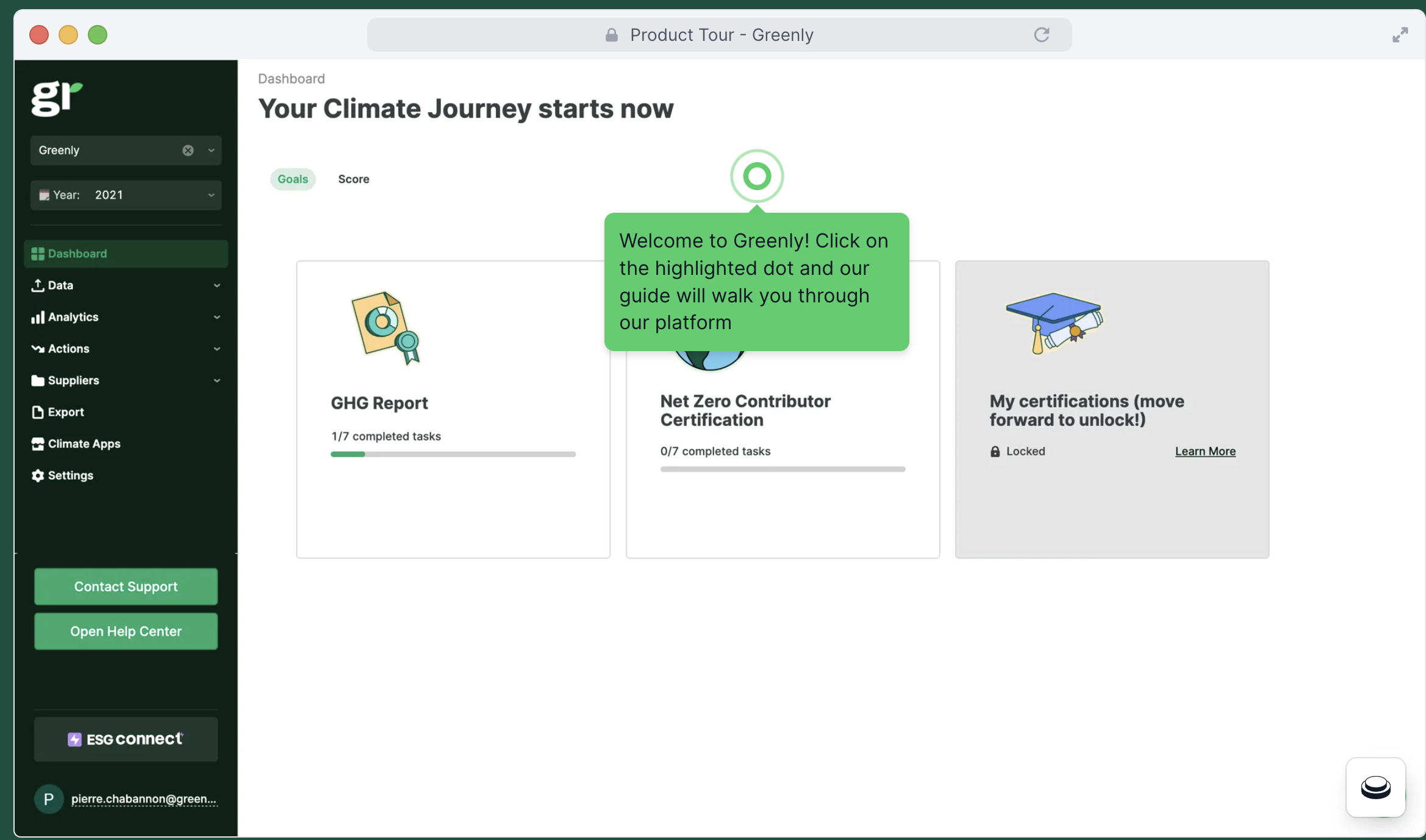The width and height of the screenshot is (1426, 840).
Task: Follow the Learn More link
Action: 1205,452
